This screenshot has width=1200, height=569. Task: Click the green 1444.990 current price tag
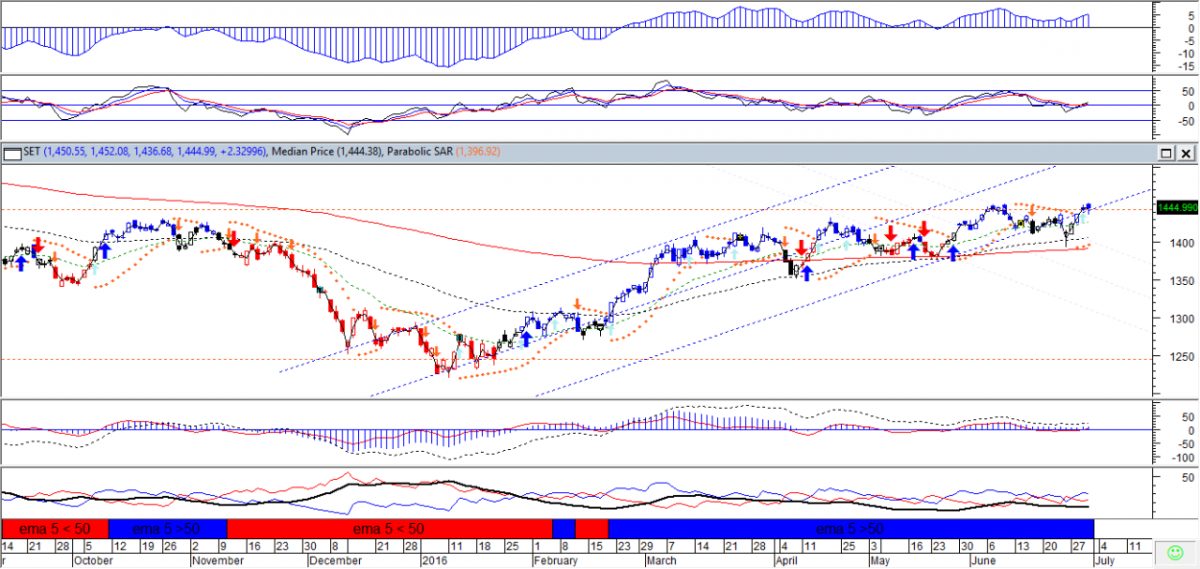1176,207
